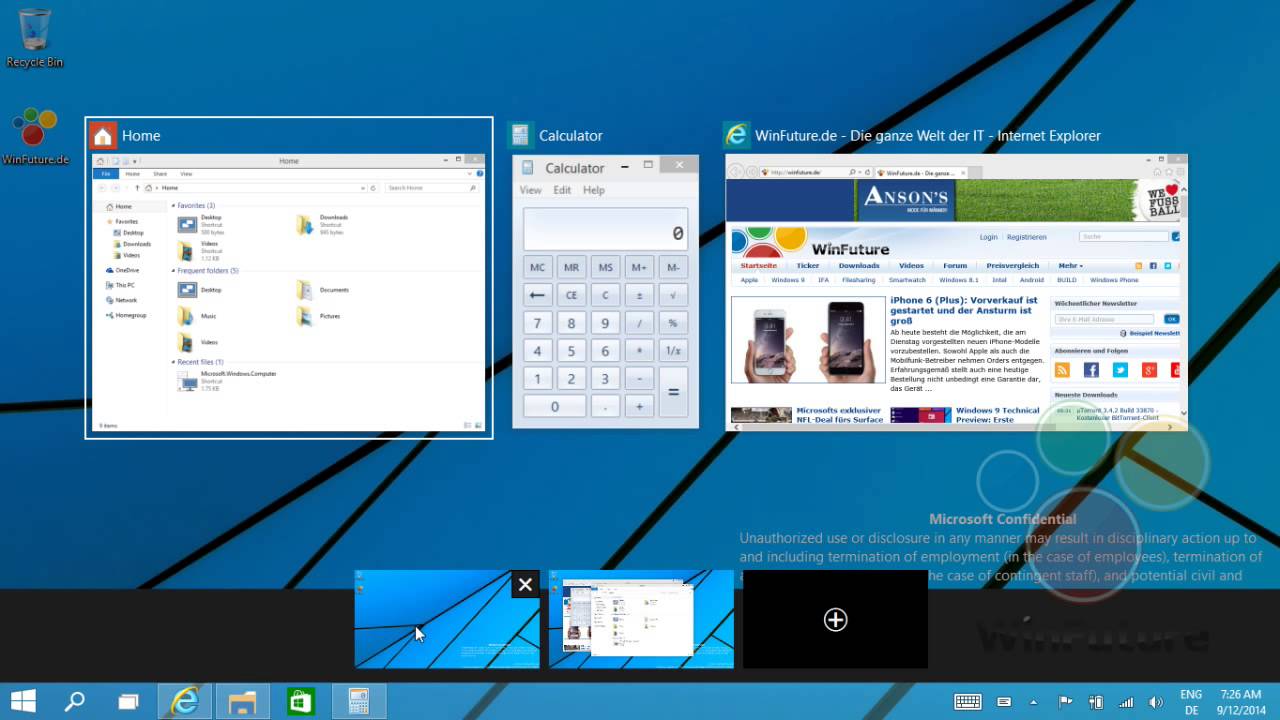Open the clock showing 7:26 AM
The image size is (1280, 720).
pyautogui.click(x=1240, y=701)
